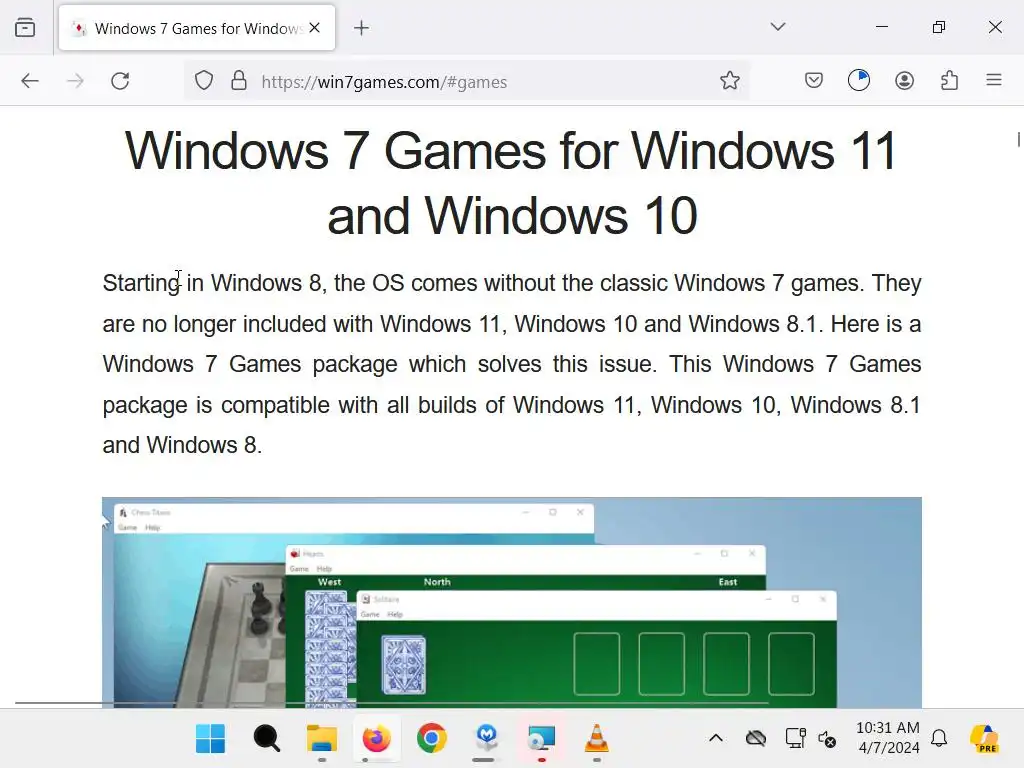Select the Windows 7 Games browser tab
The width and height of the screenshot is (1024, 768).
click(x=197, y=27)
